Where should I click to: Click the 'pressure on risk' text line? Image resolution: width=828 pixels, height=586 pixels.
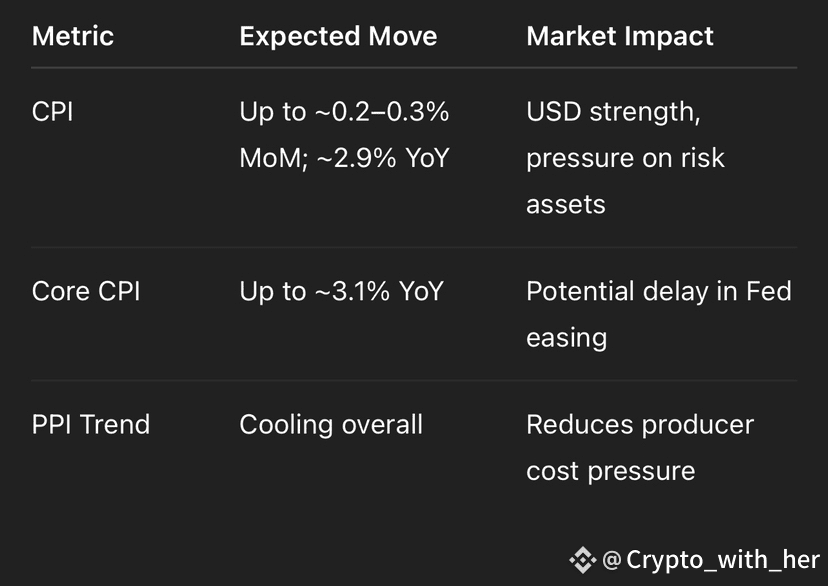[x=626, y=158]
